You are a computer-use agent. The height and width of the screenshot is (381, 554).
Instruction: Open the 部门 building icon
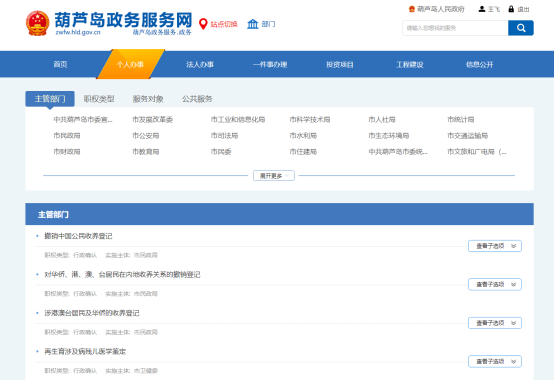click(253, 24)
